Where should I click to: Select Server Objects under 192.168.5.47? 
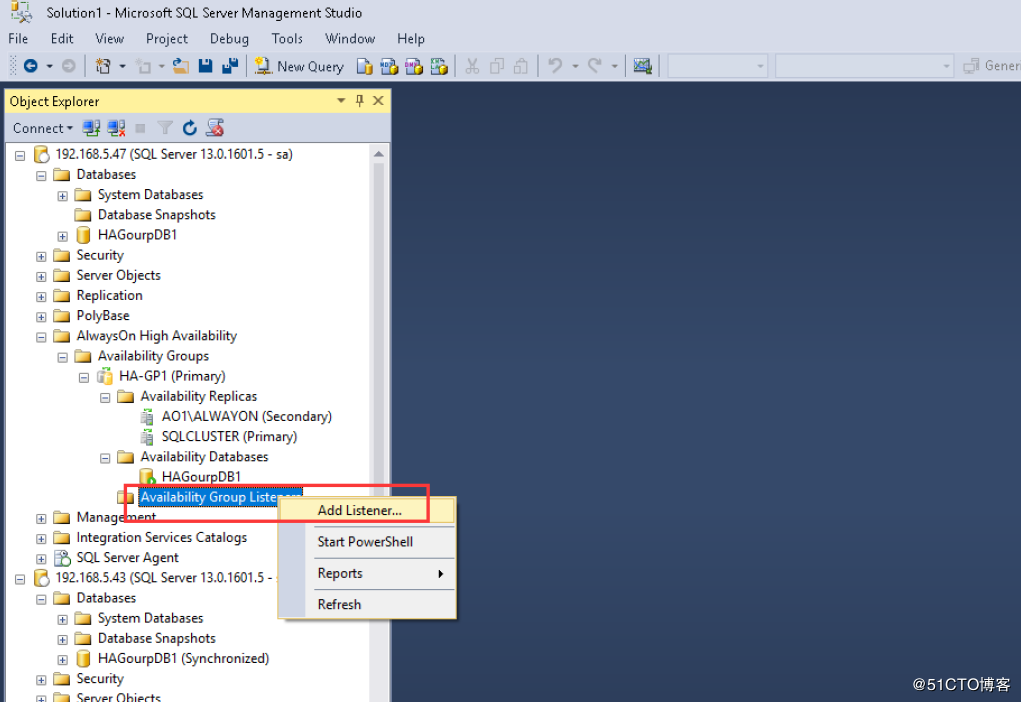tap(119, 275)
